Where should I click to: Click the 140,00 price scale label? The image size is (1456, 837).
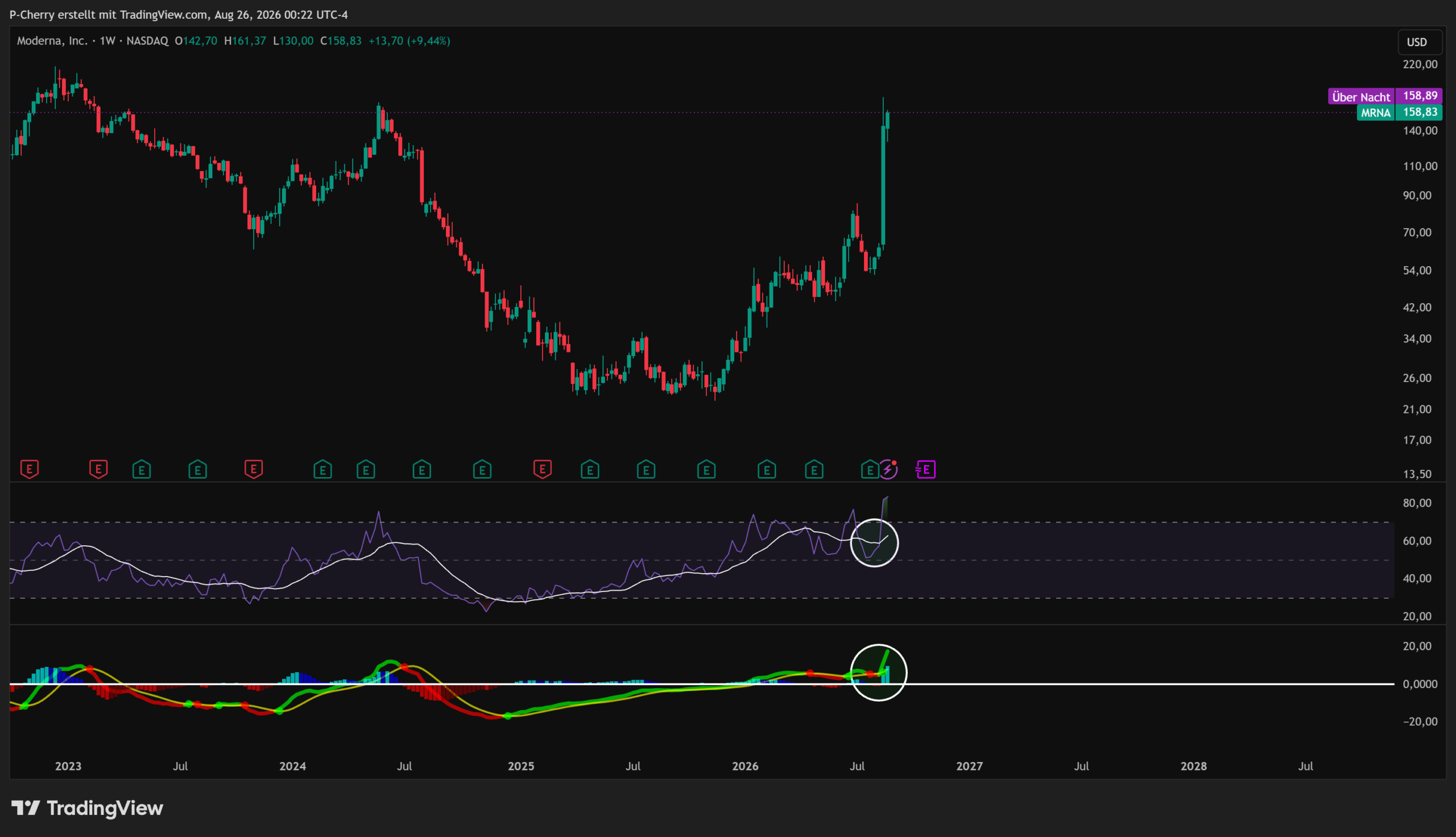coord(1420,130)
